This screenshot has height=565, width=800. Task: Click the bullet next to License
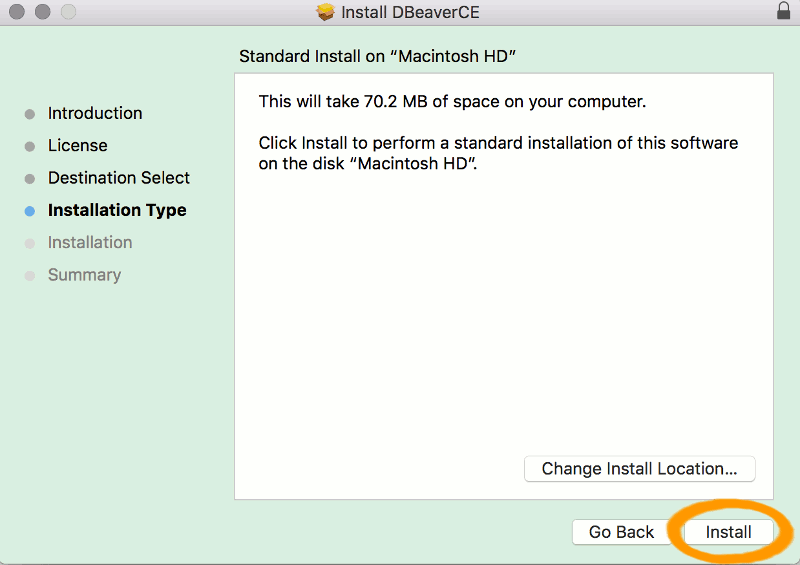click(x=30, y=146)
